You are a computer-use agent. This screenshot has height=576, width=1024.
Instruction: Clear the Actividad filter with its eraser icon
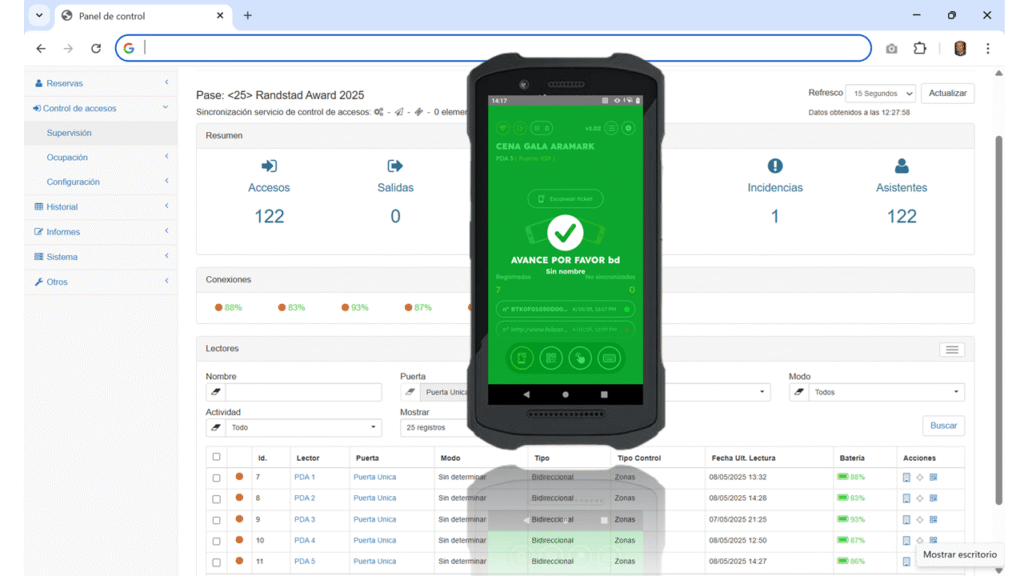click(x=216, y=427)
